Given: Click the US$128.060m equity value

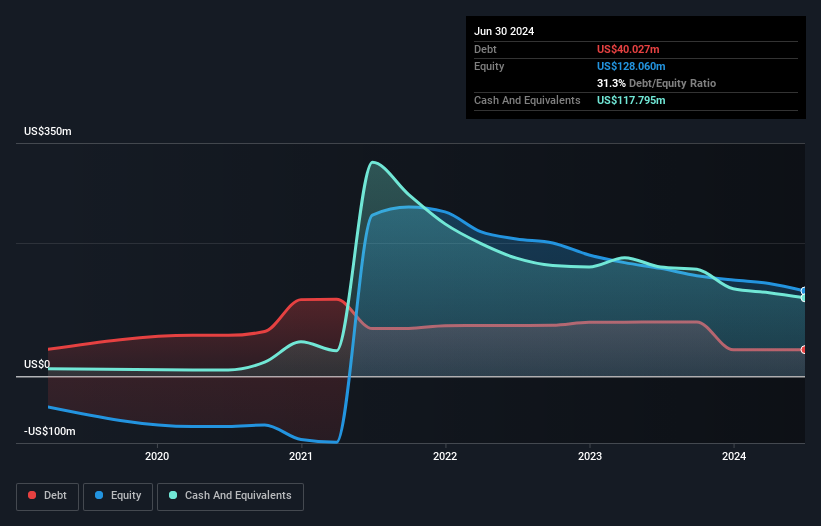Looking at the screenshot, I should pos(631,66).
